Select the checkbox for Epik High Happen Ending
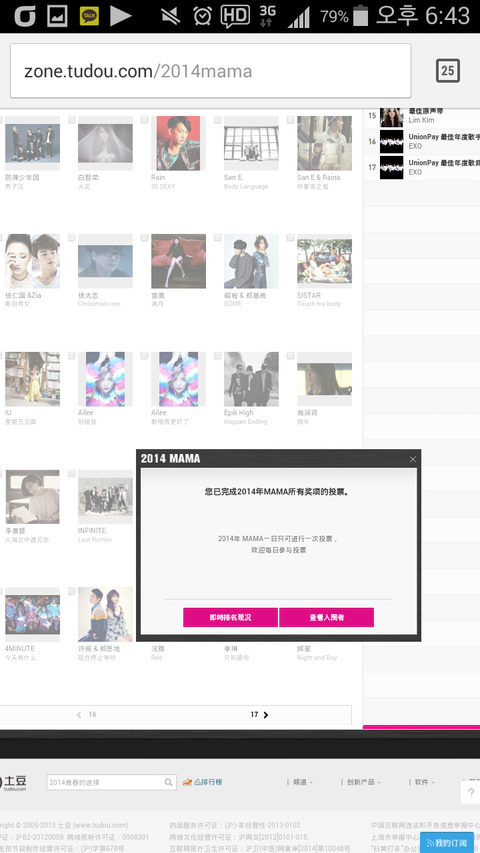Viewport: 480px width, 853px height. pyautogui.click(x=217, y=356)
